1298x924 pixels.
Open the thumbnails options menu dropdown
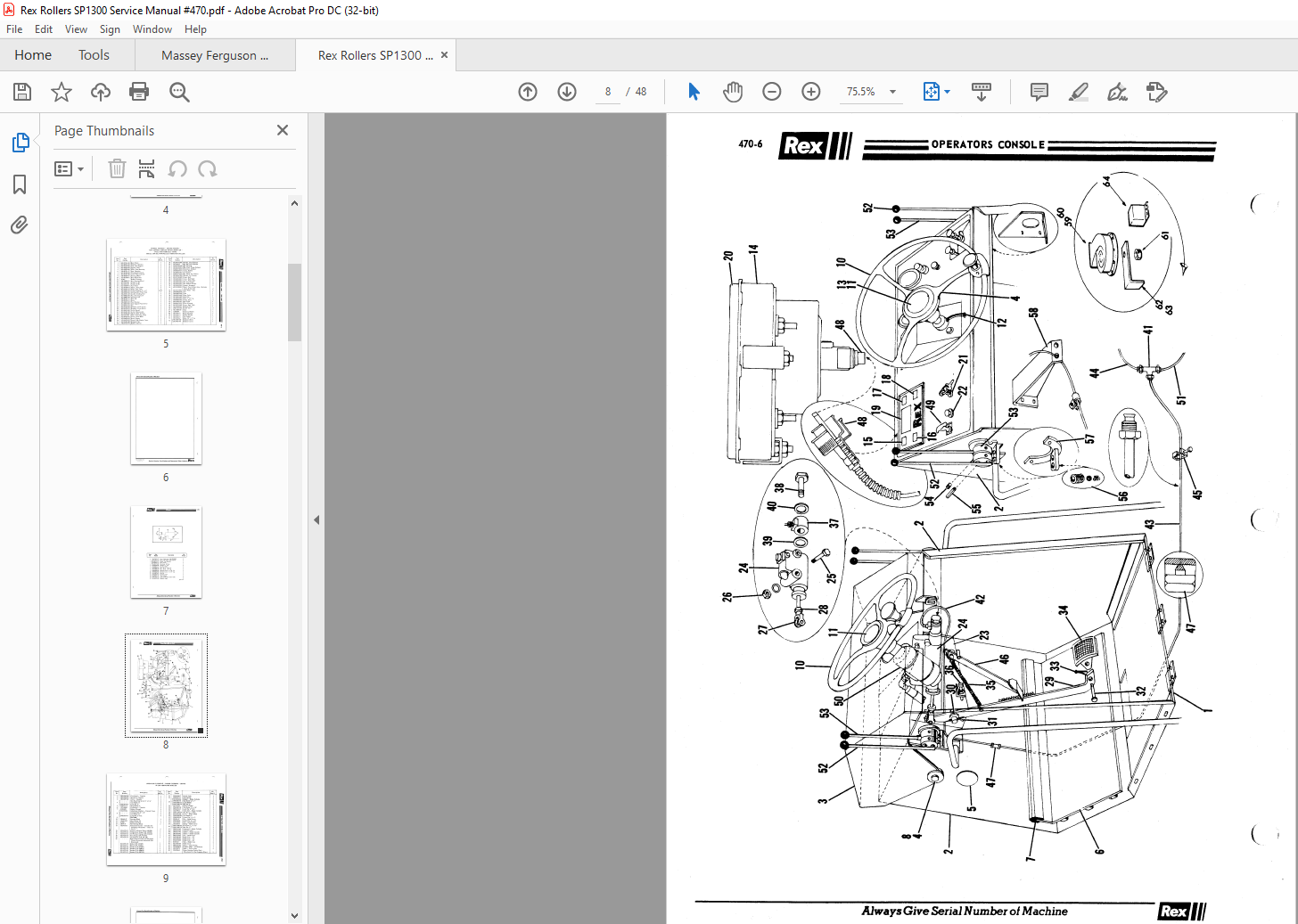tap(69, 168)
